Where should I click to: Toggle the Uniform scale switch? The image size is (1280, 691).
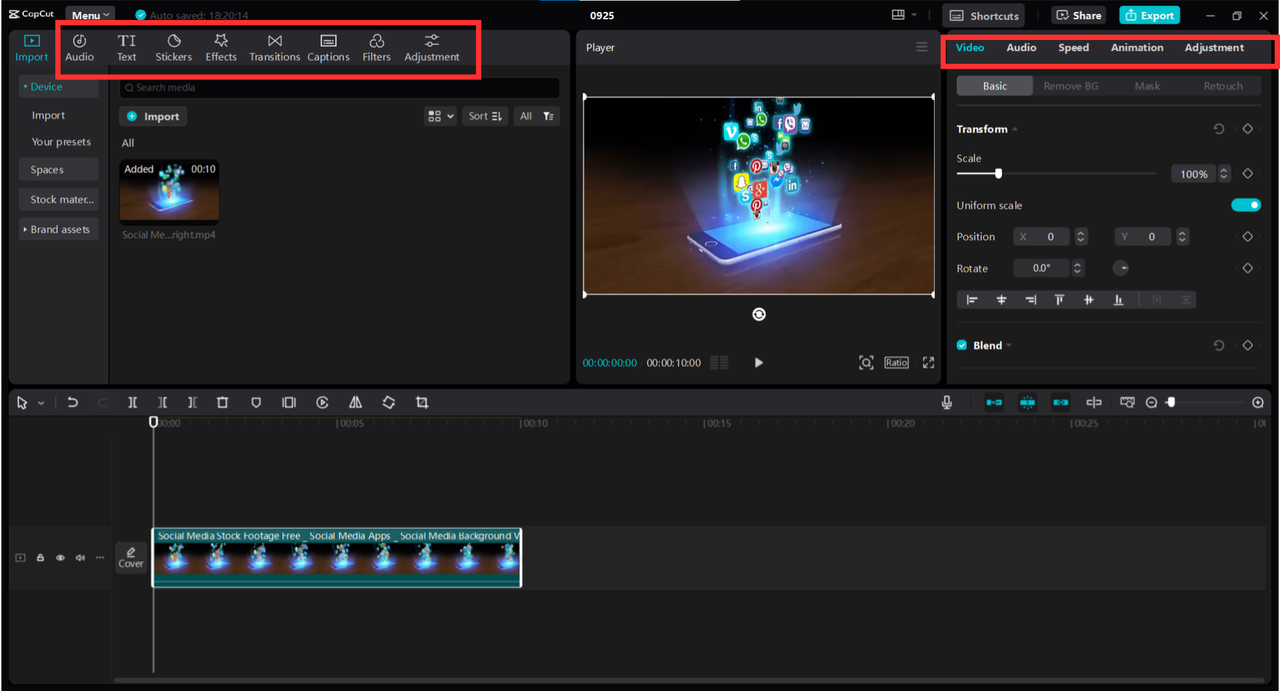tap(1246, 205)
